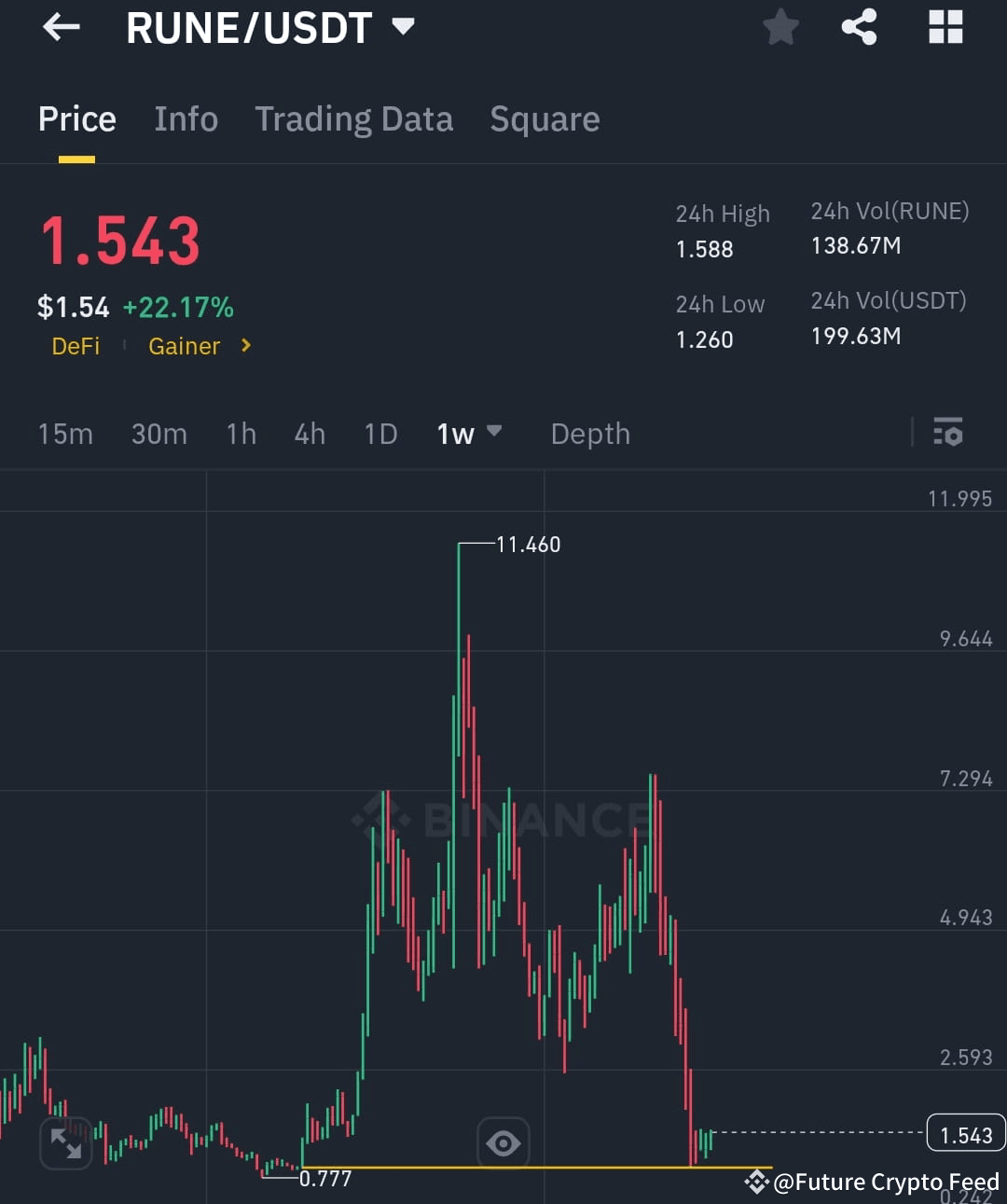Tap the back arrow to exit chart
1007x1204 pixels.
pos(61,27)
